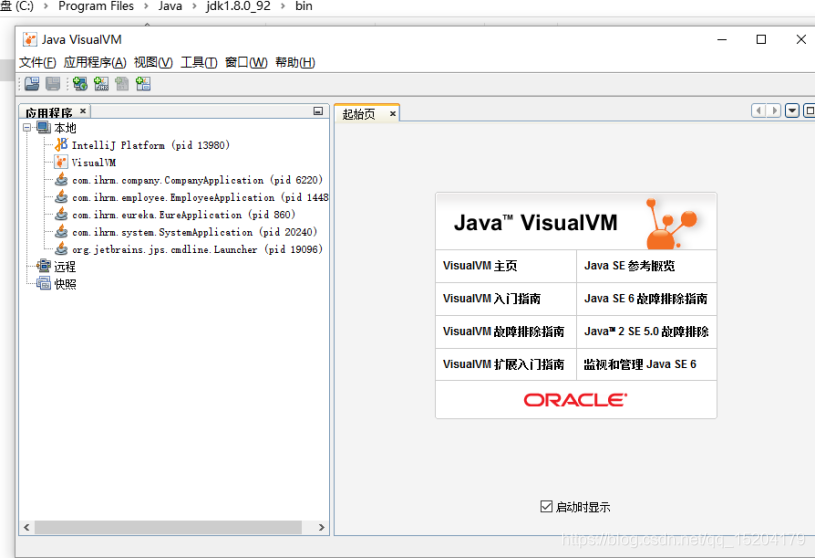Collapse the 本地 tree node
Viewport: 815px width, 558px height.
(27, 127)
